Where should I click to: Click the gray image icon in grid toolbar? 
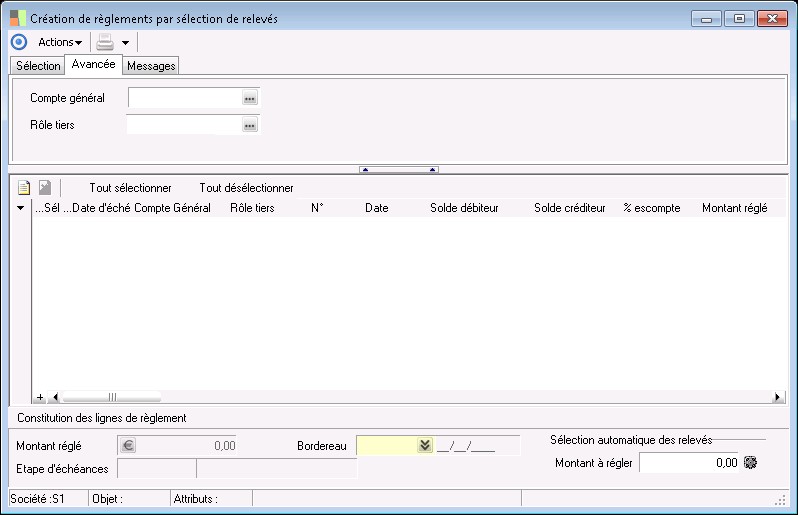coord(45,188)
